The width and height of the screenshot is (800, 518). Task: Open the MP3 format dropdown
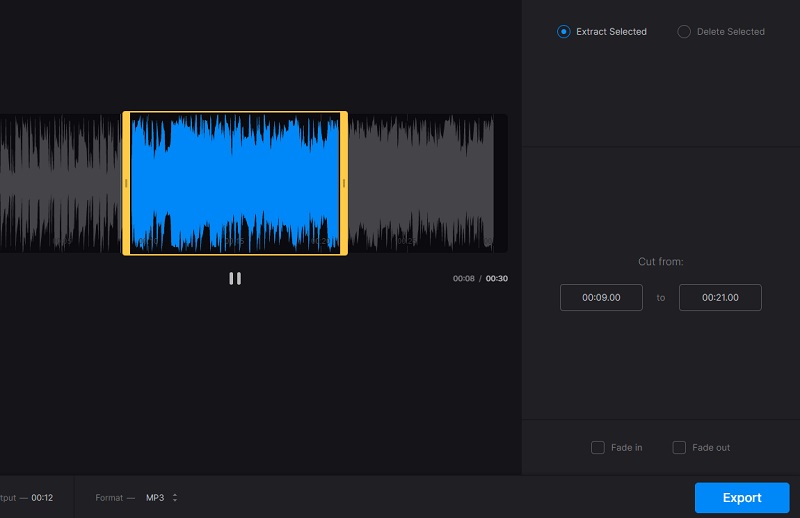156,498
